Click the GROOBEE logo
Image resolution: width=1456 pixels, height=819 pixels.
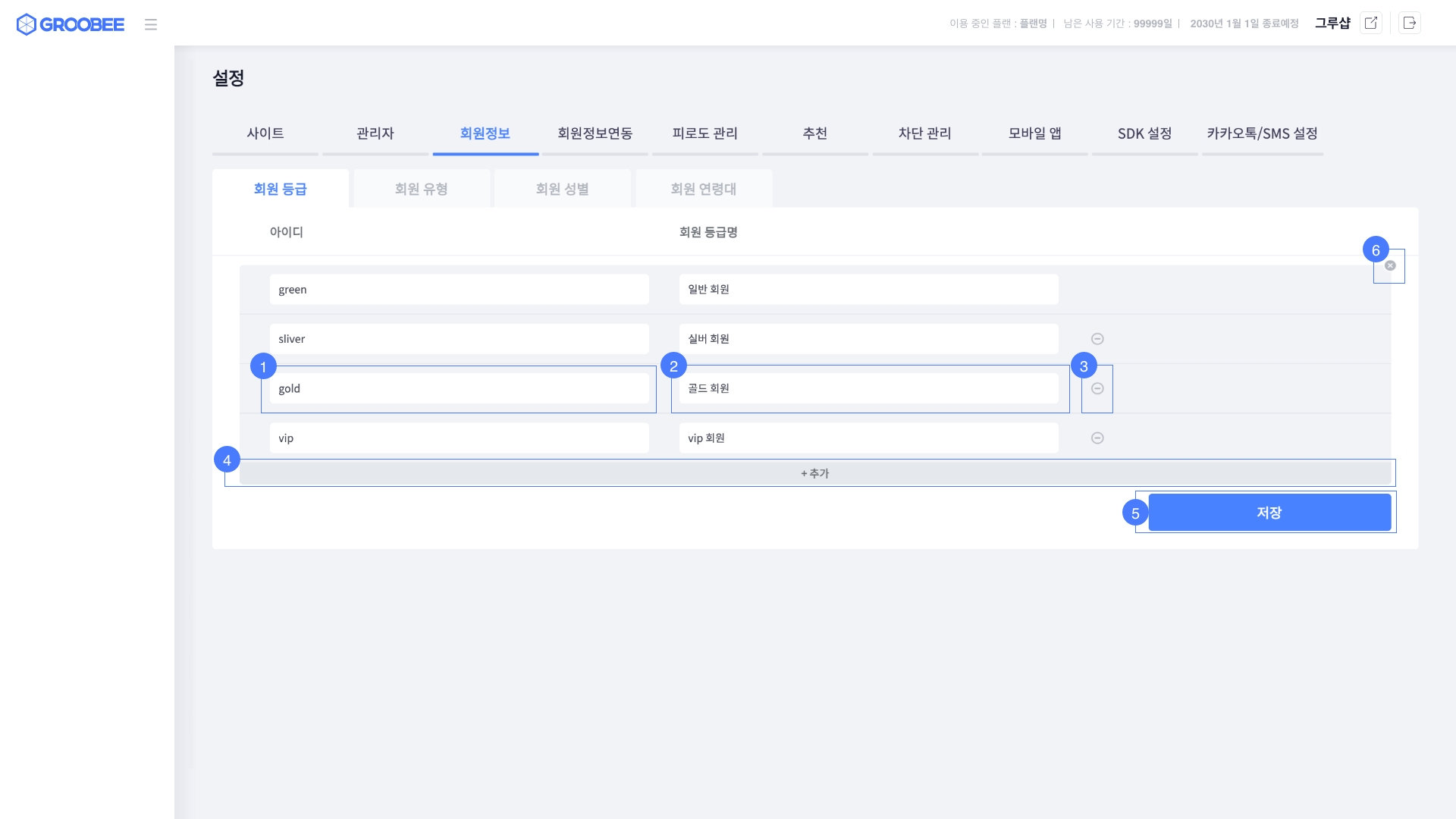71,24
